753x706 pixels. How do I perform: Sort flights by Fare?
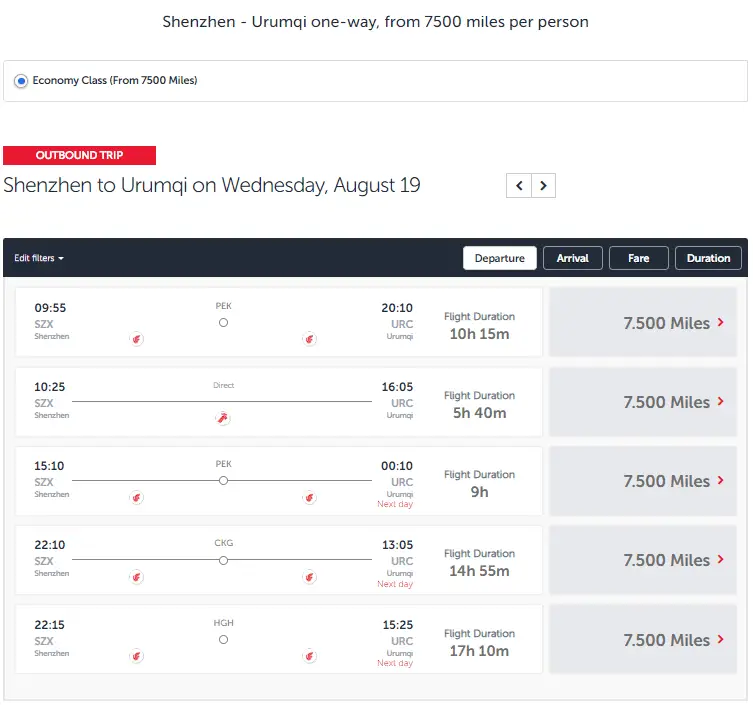click(638, 258)
